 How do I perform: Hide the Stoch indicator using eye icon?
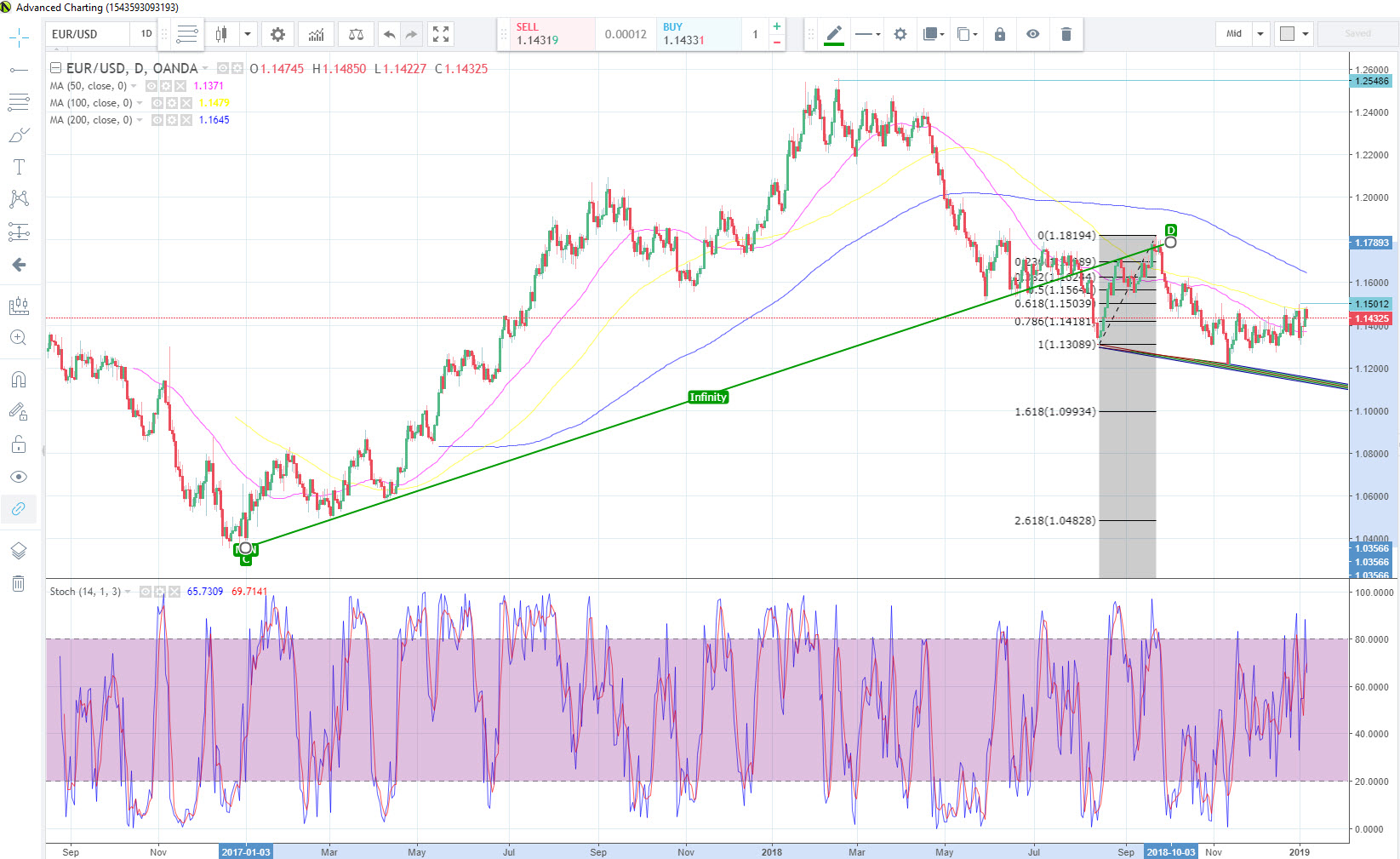[146, 592]
